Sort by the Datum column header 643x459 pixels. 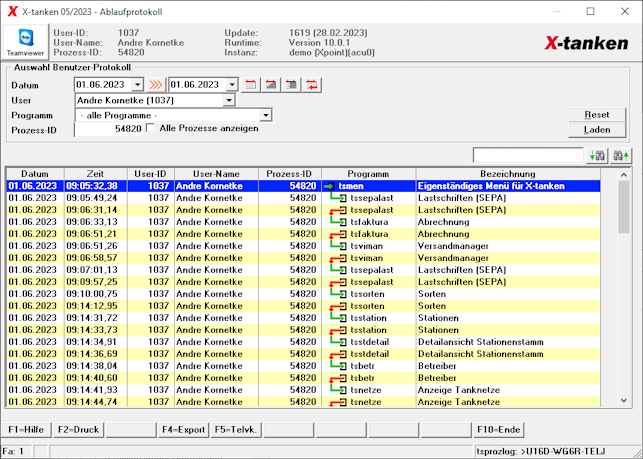[x=35, y=174]
